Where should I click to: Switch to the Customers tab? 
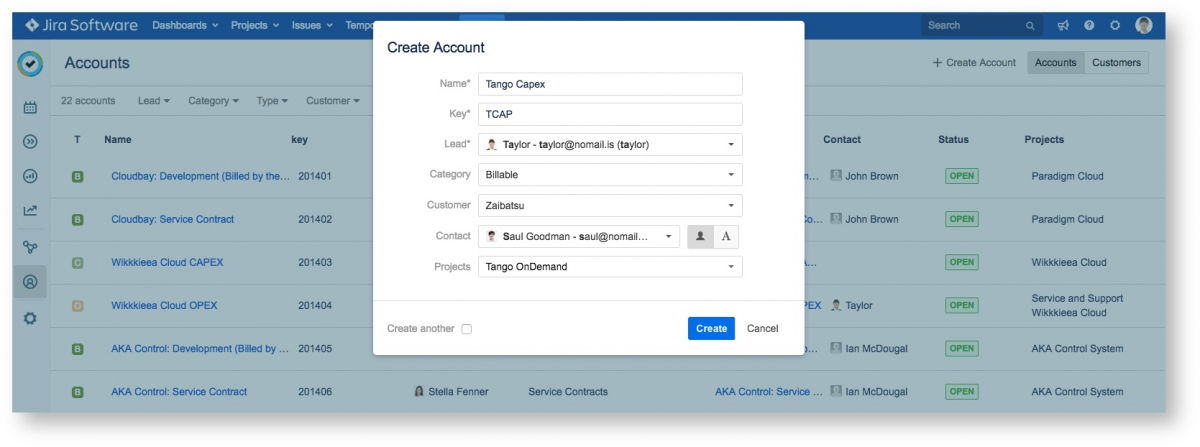pyautogui.click(x=1116, y=63)
